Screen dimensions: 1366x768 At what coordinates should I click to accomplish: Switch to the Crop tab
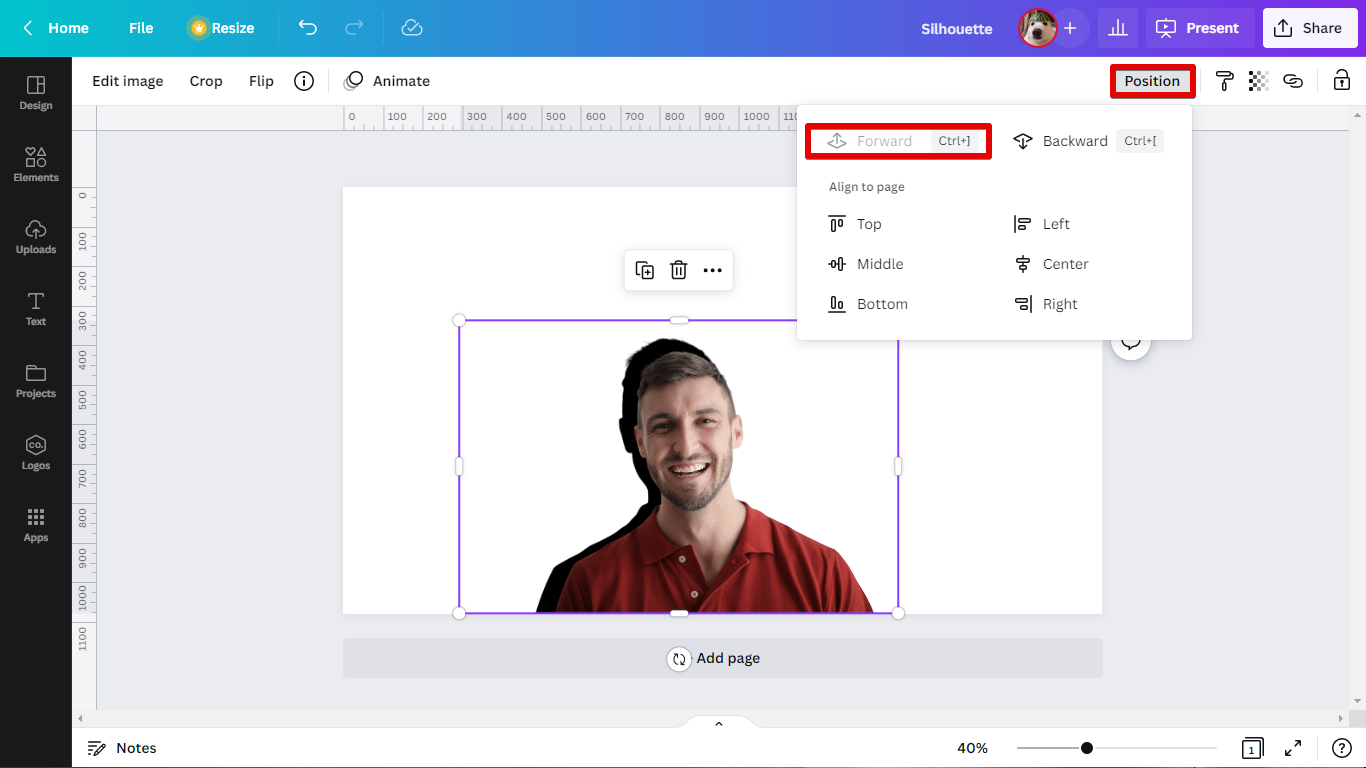(x=206, y=81)
